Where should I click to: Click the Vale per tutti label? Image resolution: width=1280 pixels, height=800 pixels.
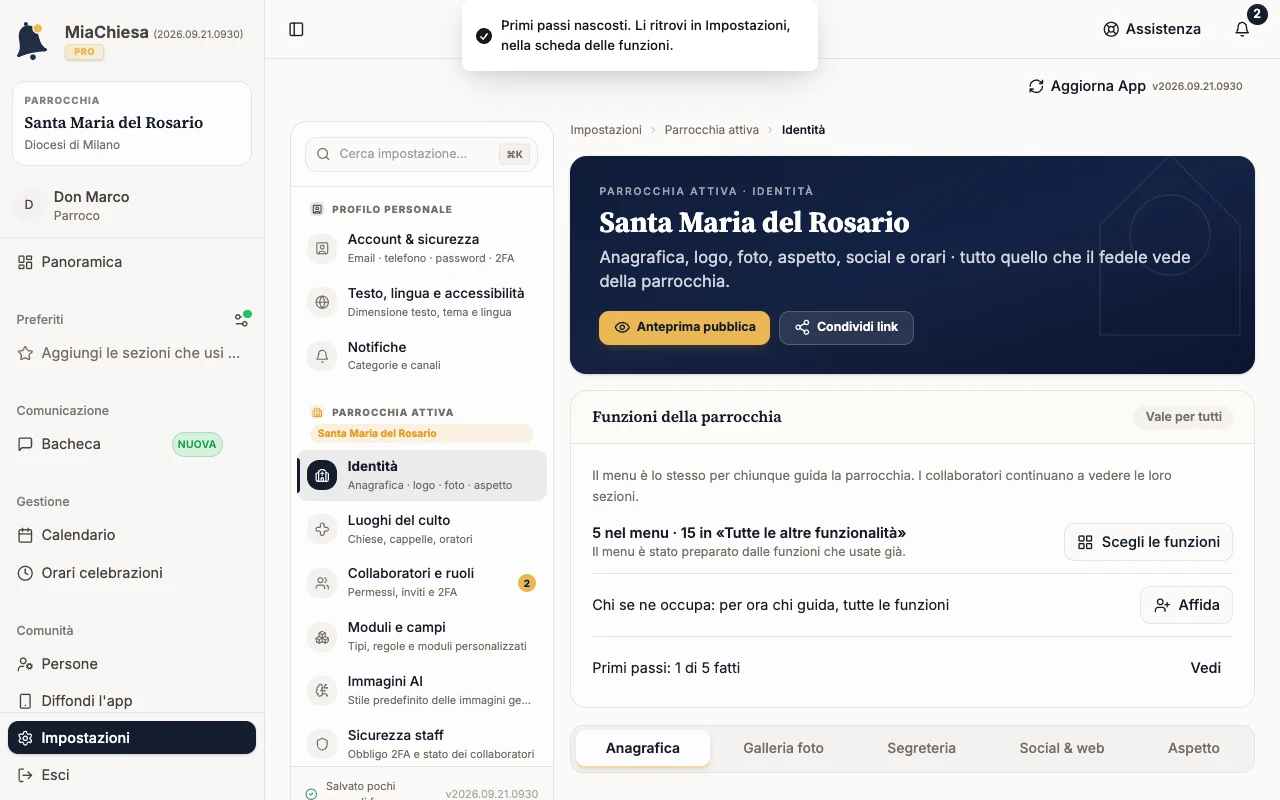pos(1184,417)
